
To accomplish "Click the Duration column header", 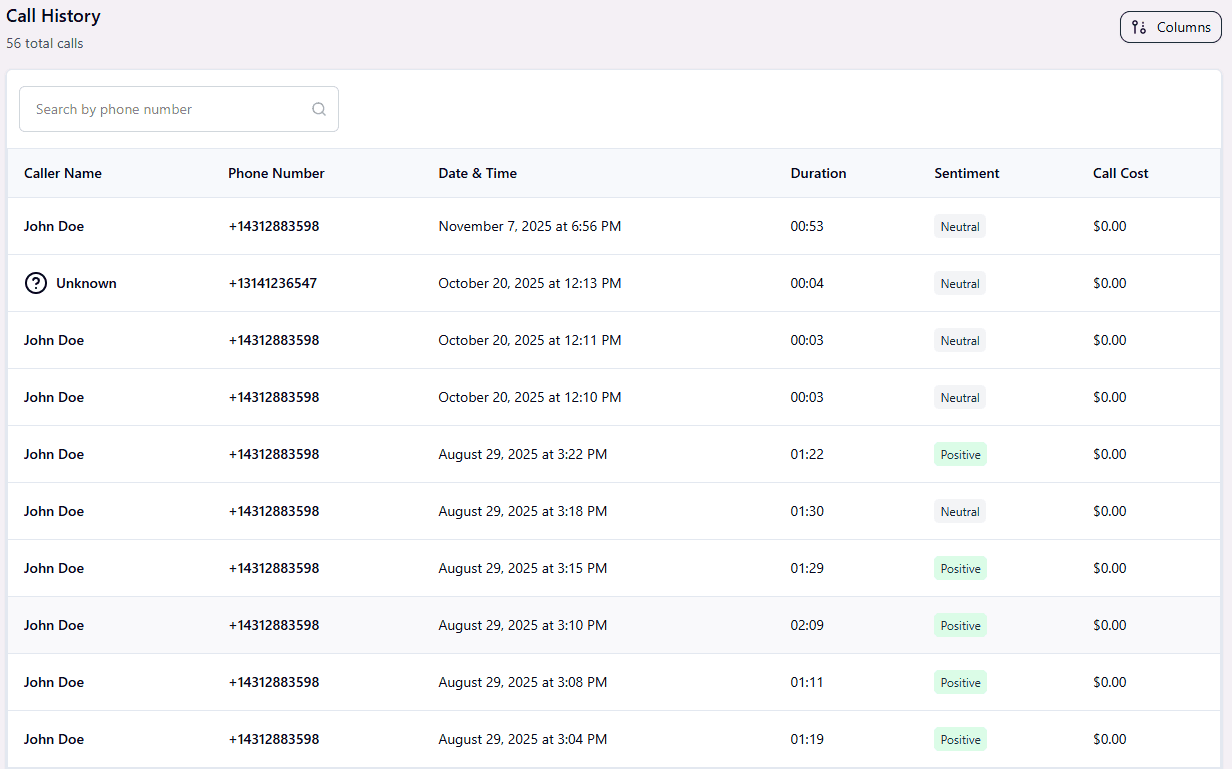I will pyautogui.click(x=818, y=173).
